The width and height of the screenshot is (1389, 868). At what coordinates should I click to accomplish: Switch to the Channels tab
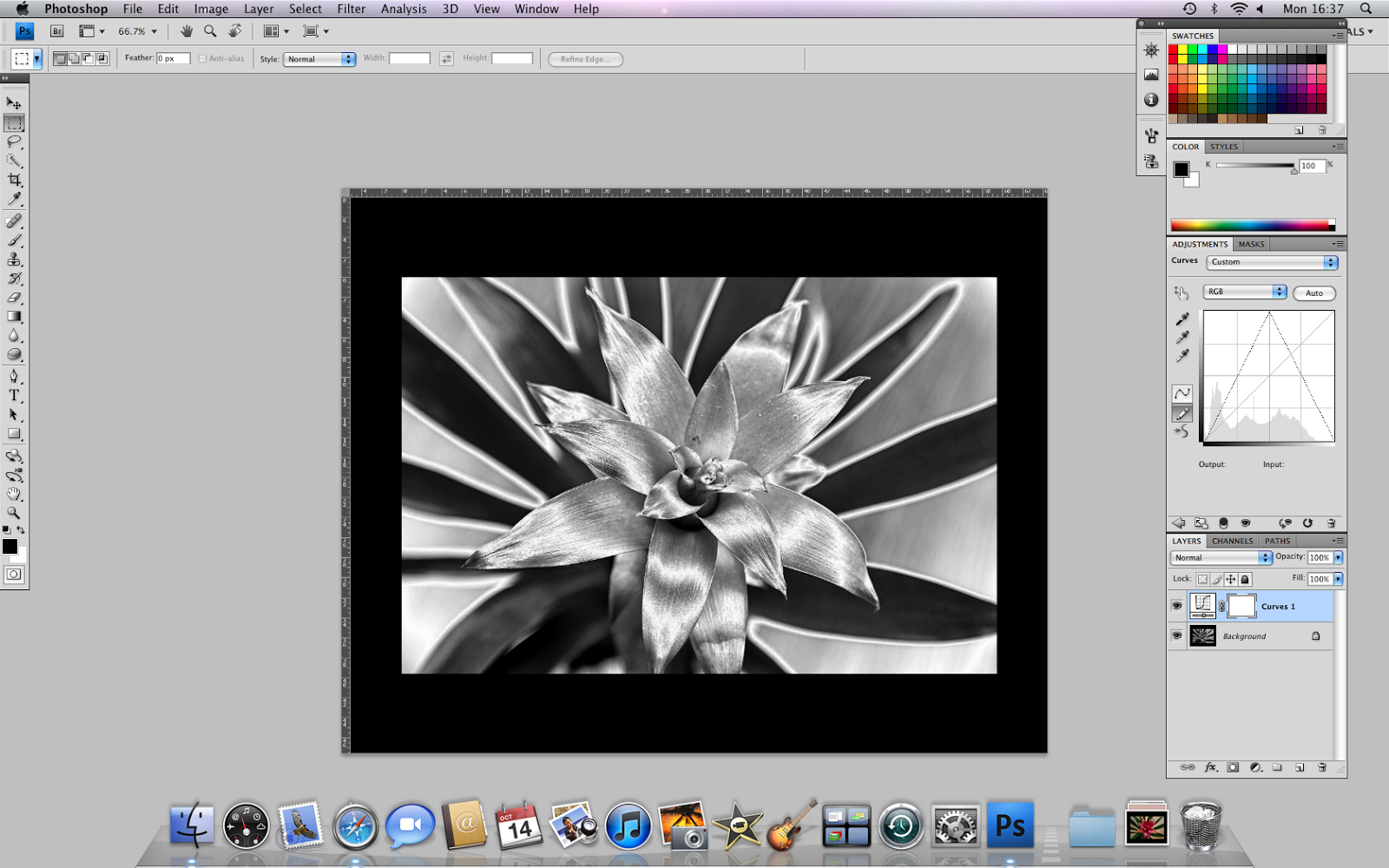(x=1231, y=541)
